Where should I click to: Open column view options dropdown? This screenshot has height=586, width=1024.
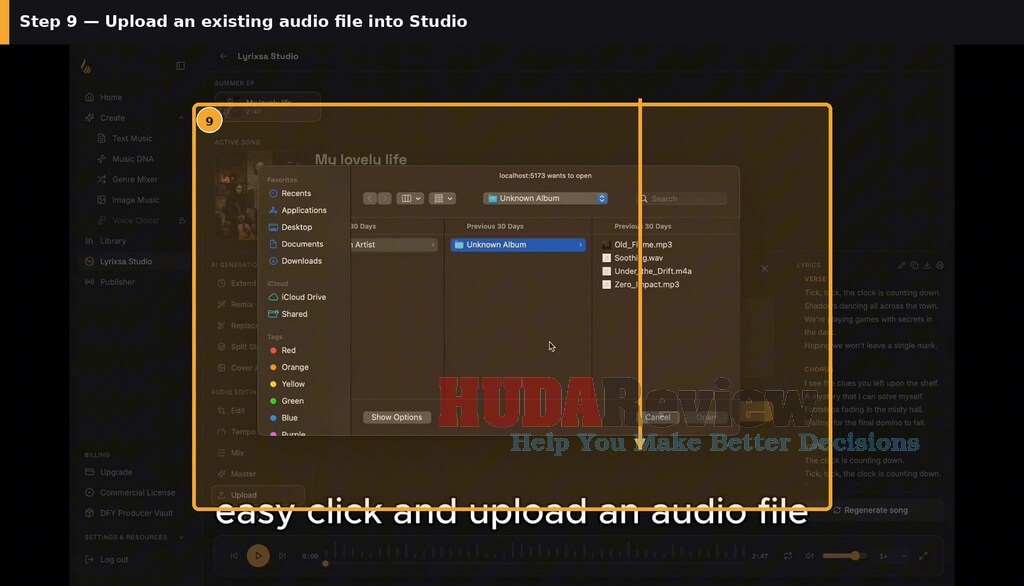click(x=410, y=199)
